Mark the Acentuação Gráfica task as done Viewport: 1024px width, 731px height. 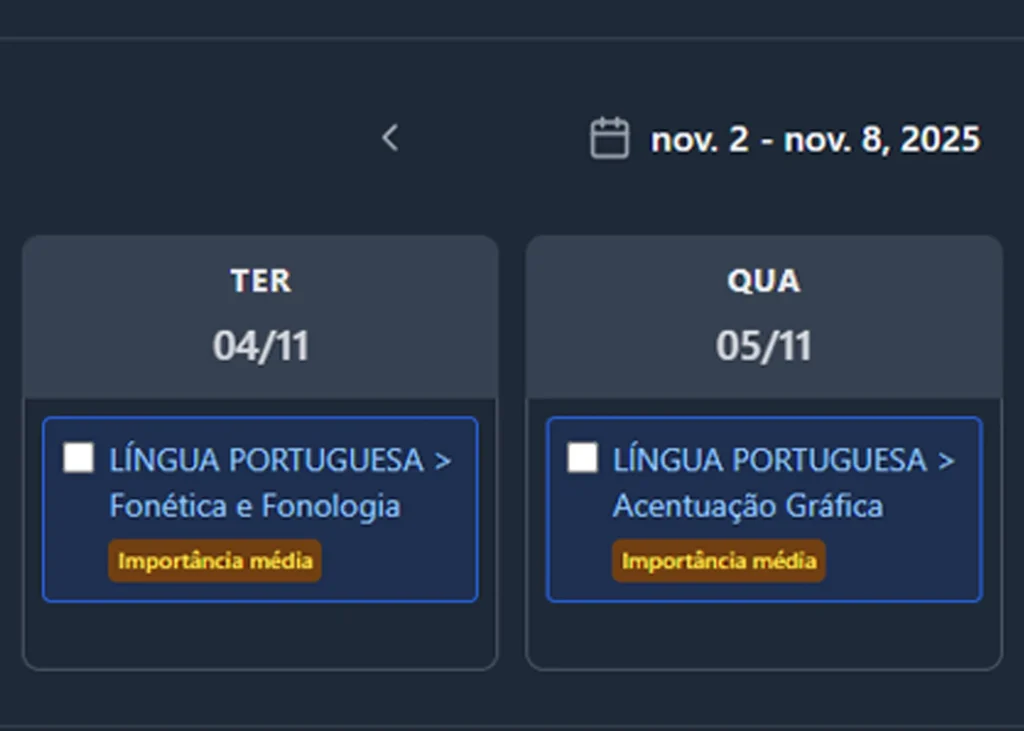[582, 458]
